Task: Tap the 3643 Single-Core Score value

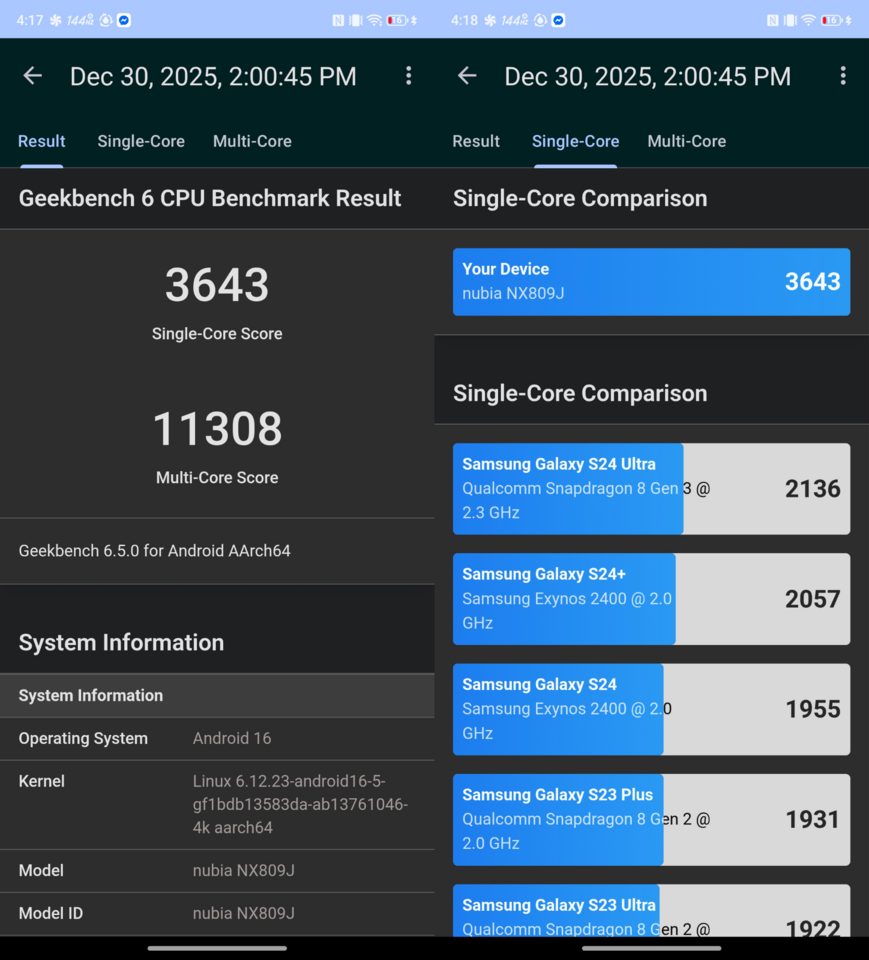Action: [x=217, y=285]
